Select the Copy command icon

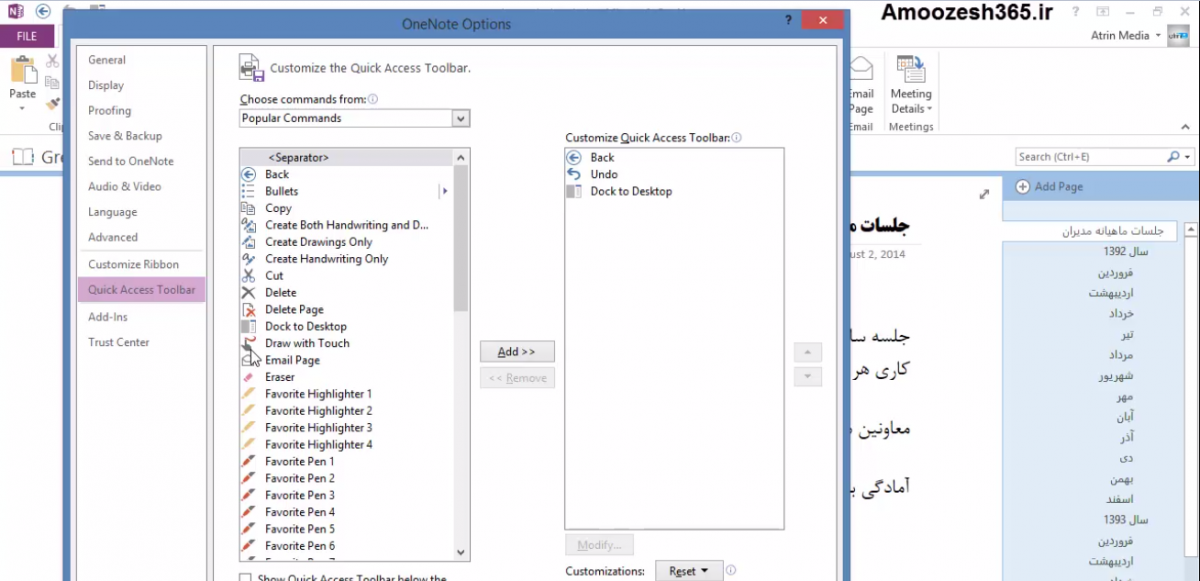(249, 208)
